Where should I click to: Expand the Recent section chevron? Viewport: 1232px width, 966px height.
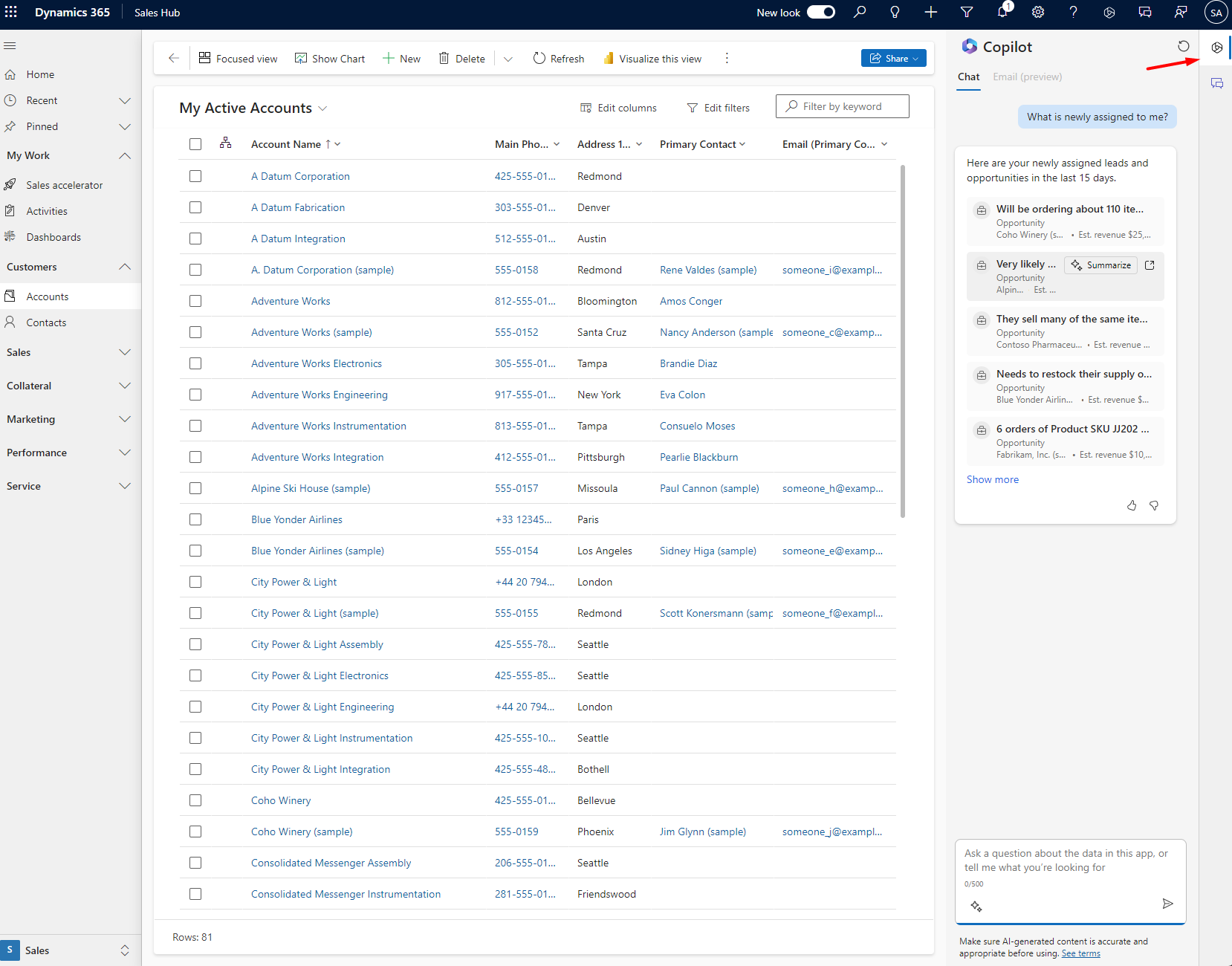point(125,100)
